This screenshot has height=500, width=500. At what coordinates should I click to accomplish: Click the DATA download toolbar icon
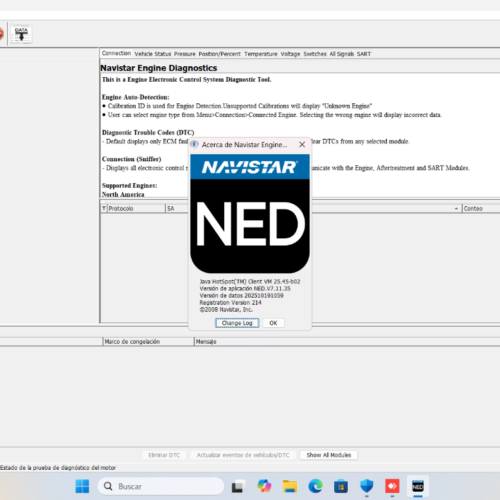coord(21,34)
